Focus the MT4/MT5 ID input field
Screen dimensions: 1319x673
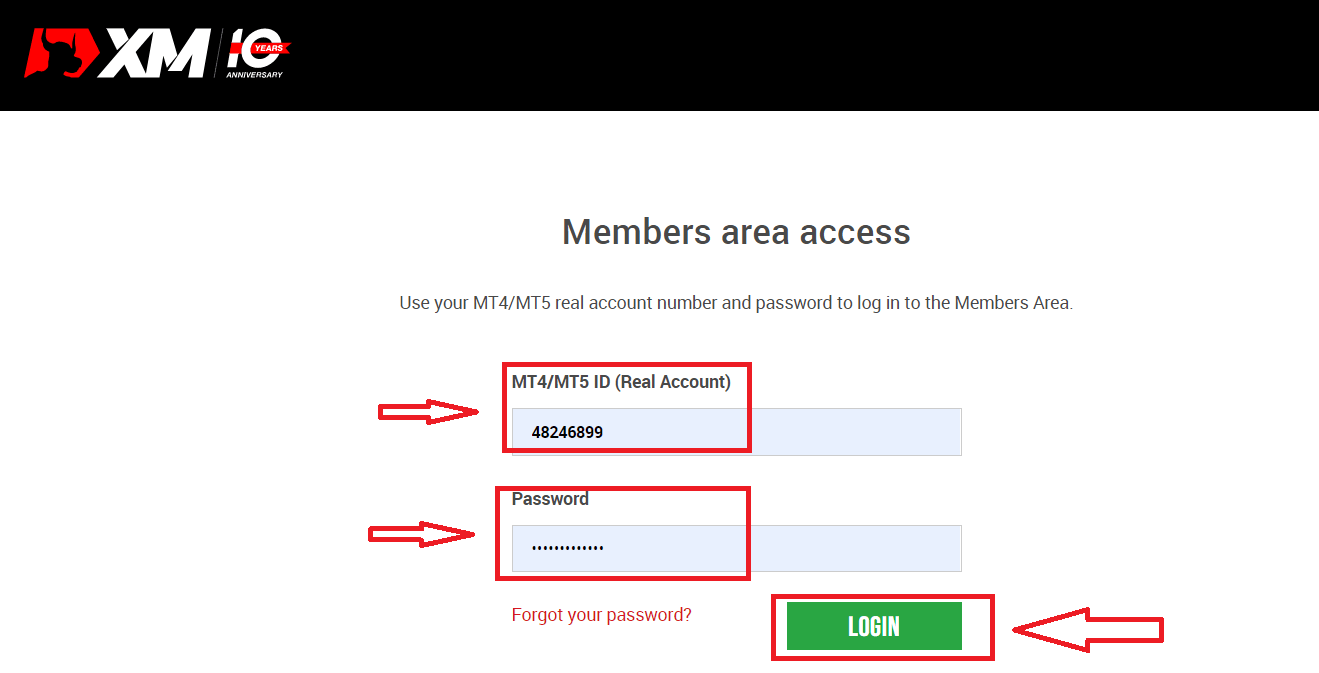[736, 432]
